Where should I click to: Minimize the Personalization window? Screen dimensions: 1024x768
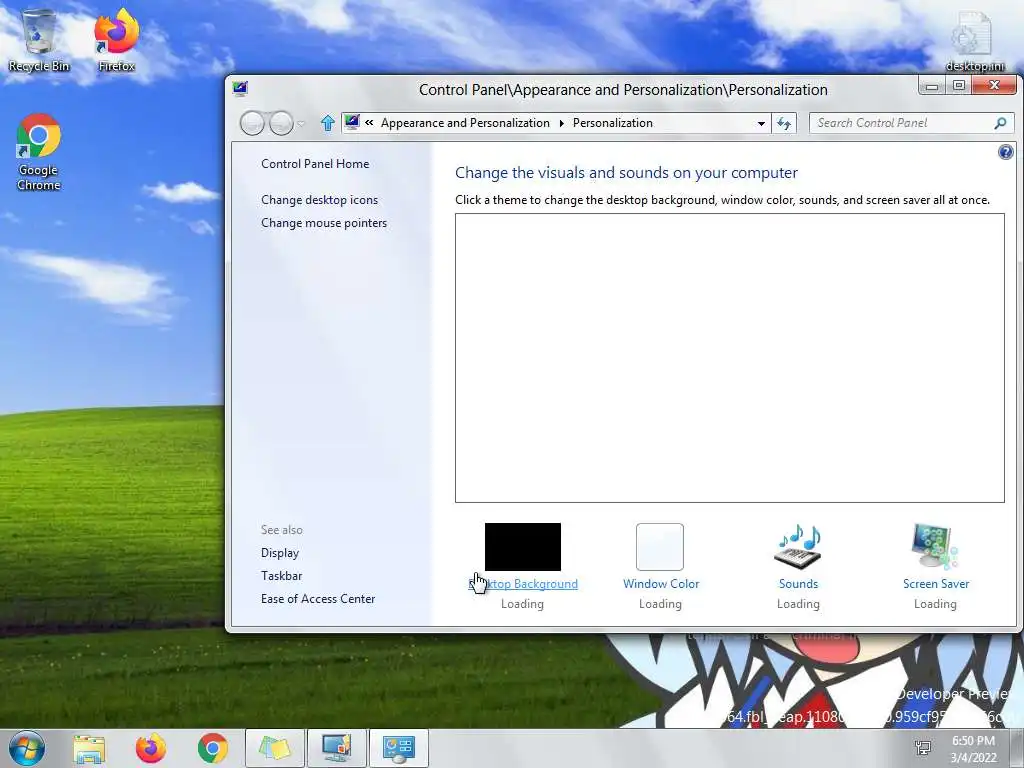coord(932,86)
